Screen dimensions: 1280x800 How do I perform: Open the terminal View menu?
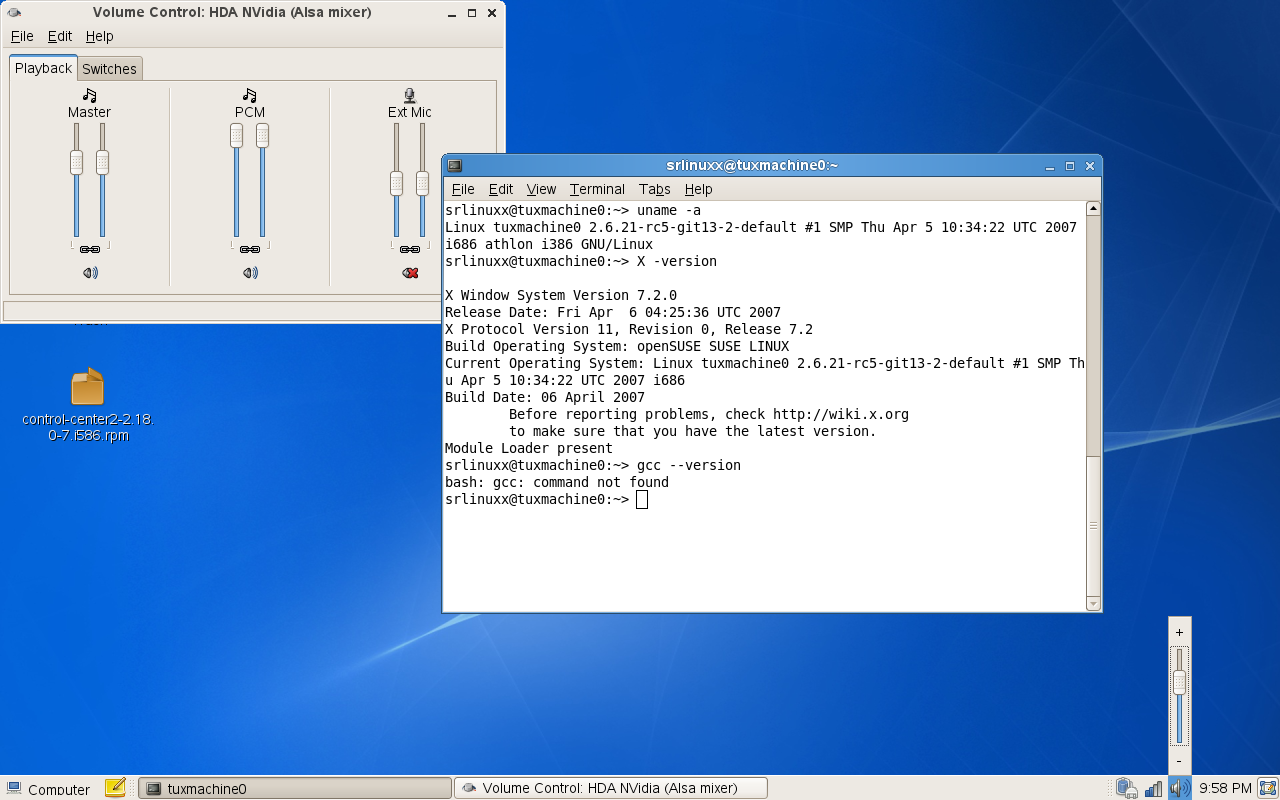click(541, 189)
